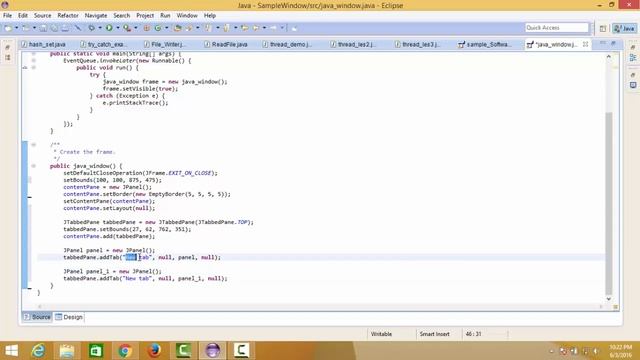
Task: Click the Save toolbar icon
Action: (43, 28)
